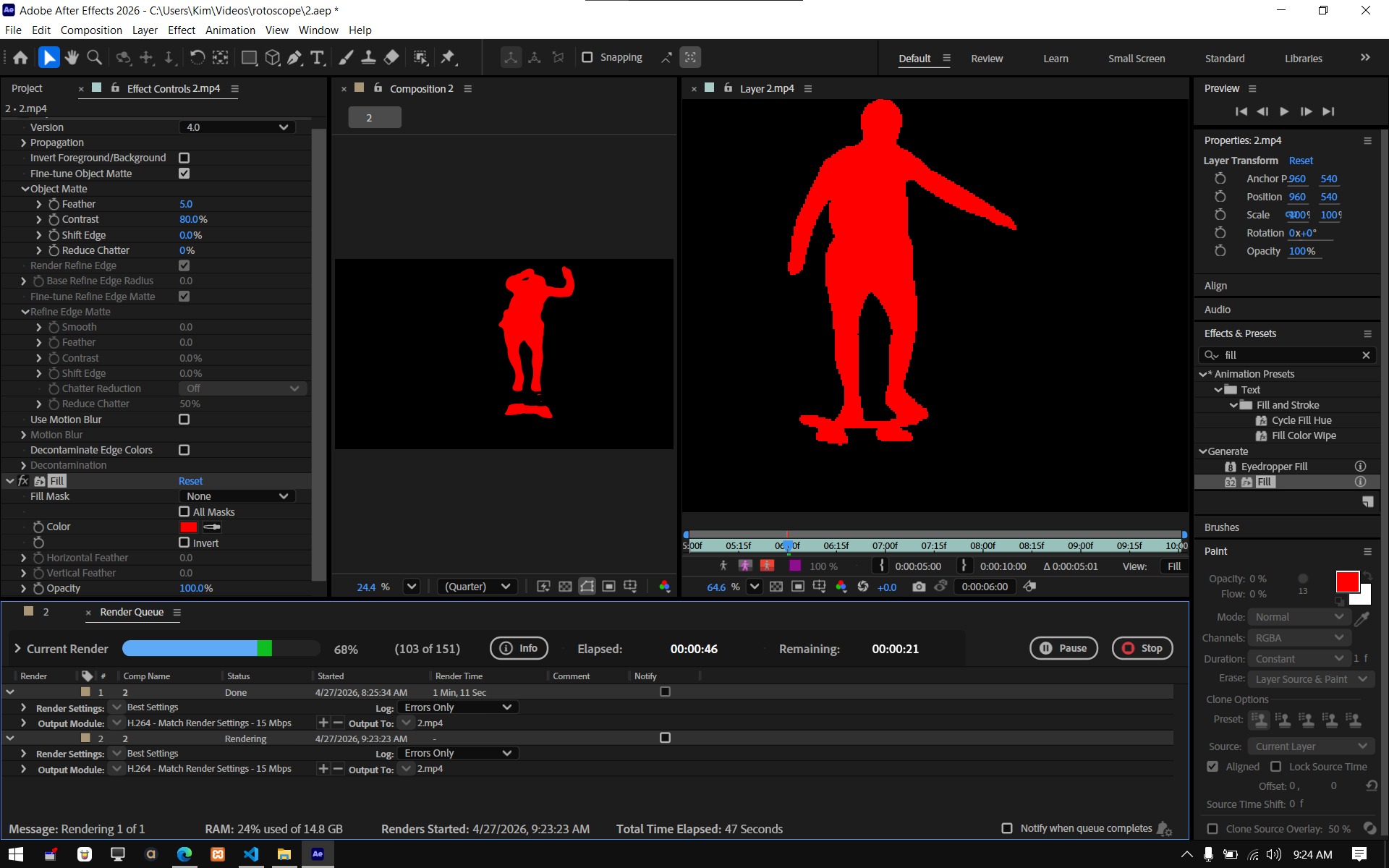The height and width of the screenshot is (868, 1389).
Task: Stop the current render
Action: (x=1142, y=648)
